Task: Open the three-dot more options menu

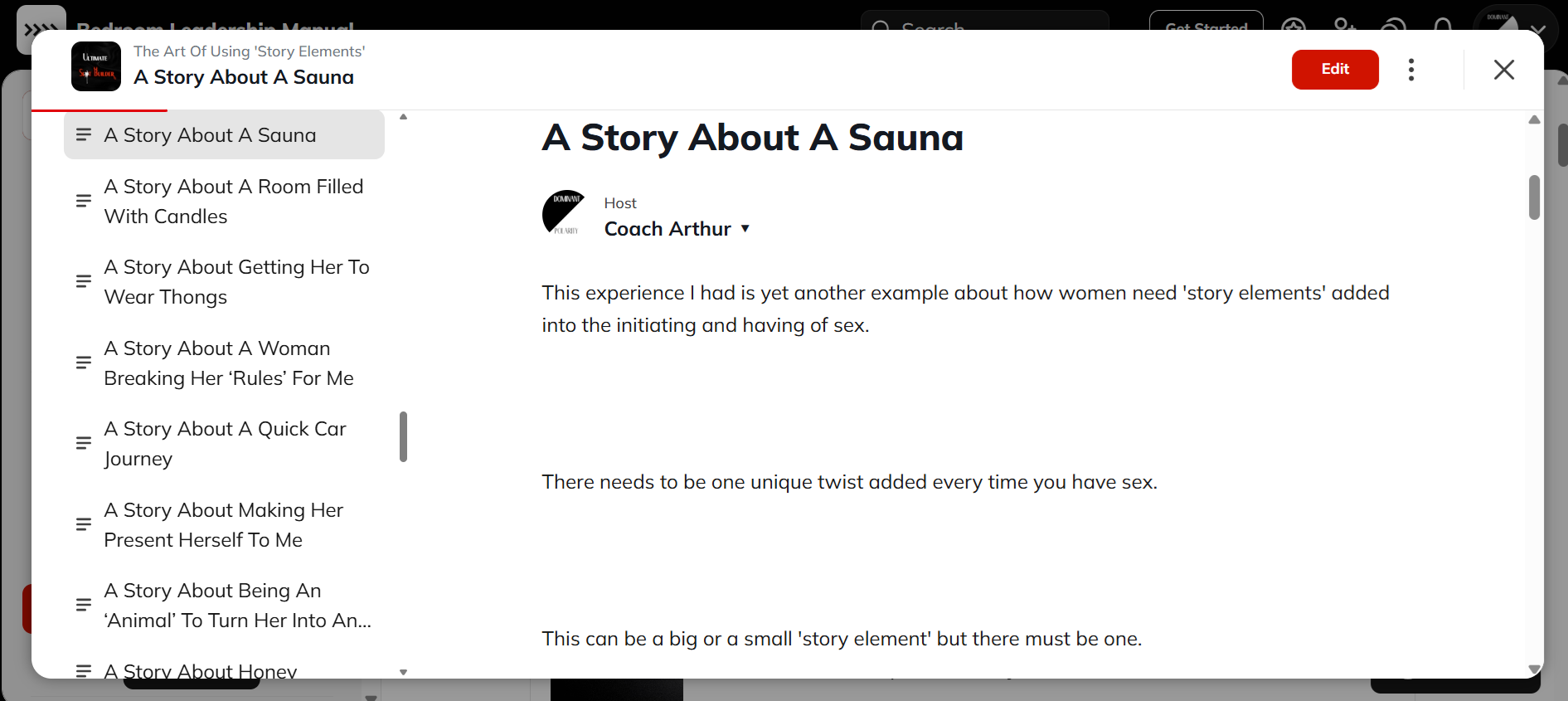Action: [1410, 69]
